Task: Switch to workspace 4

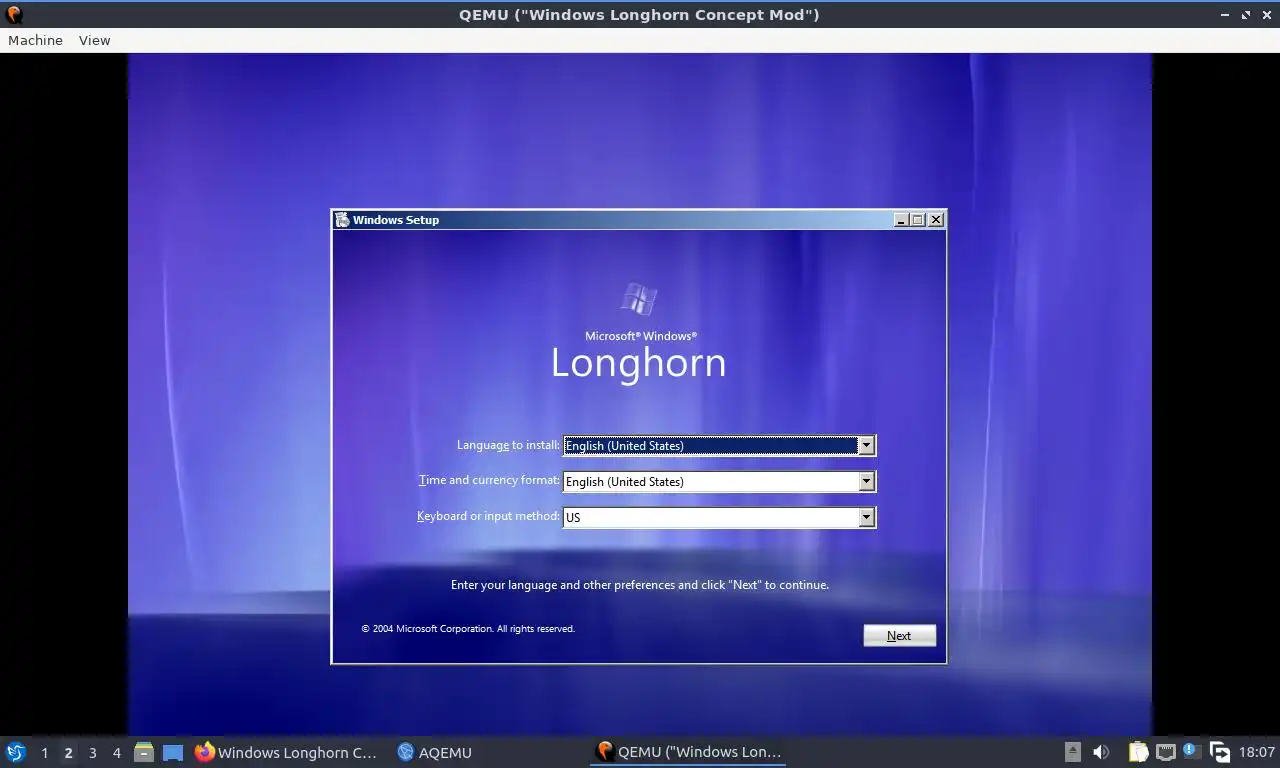Action: point(116,753)
